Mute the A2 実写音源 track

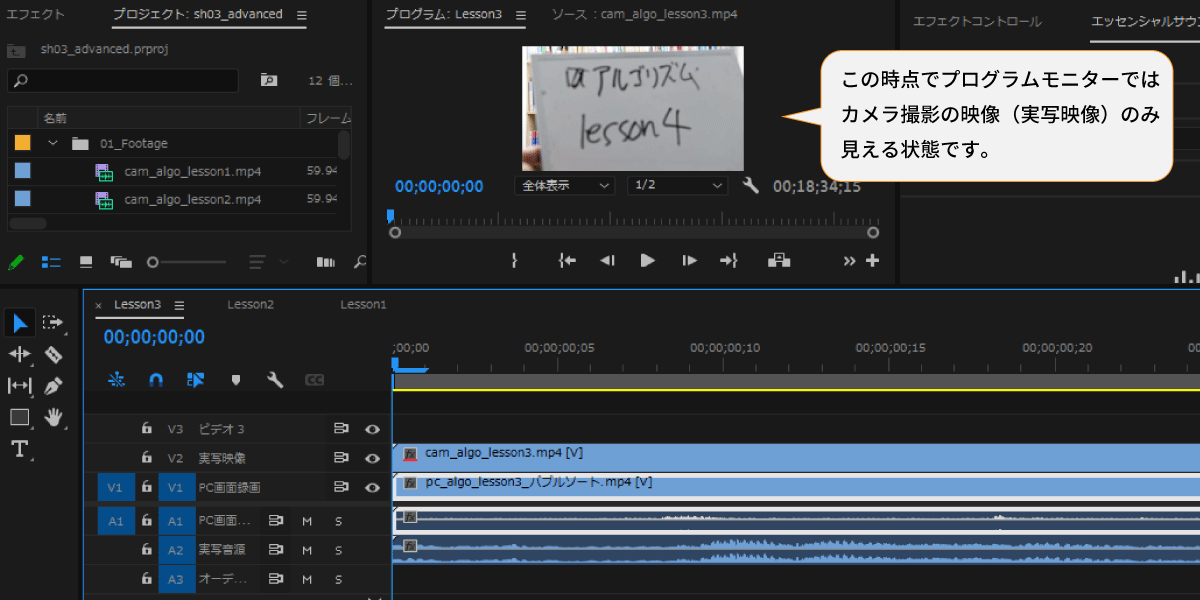(307, 550)
